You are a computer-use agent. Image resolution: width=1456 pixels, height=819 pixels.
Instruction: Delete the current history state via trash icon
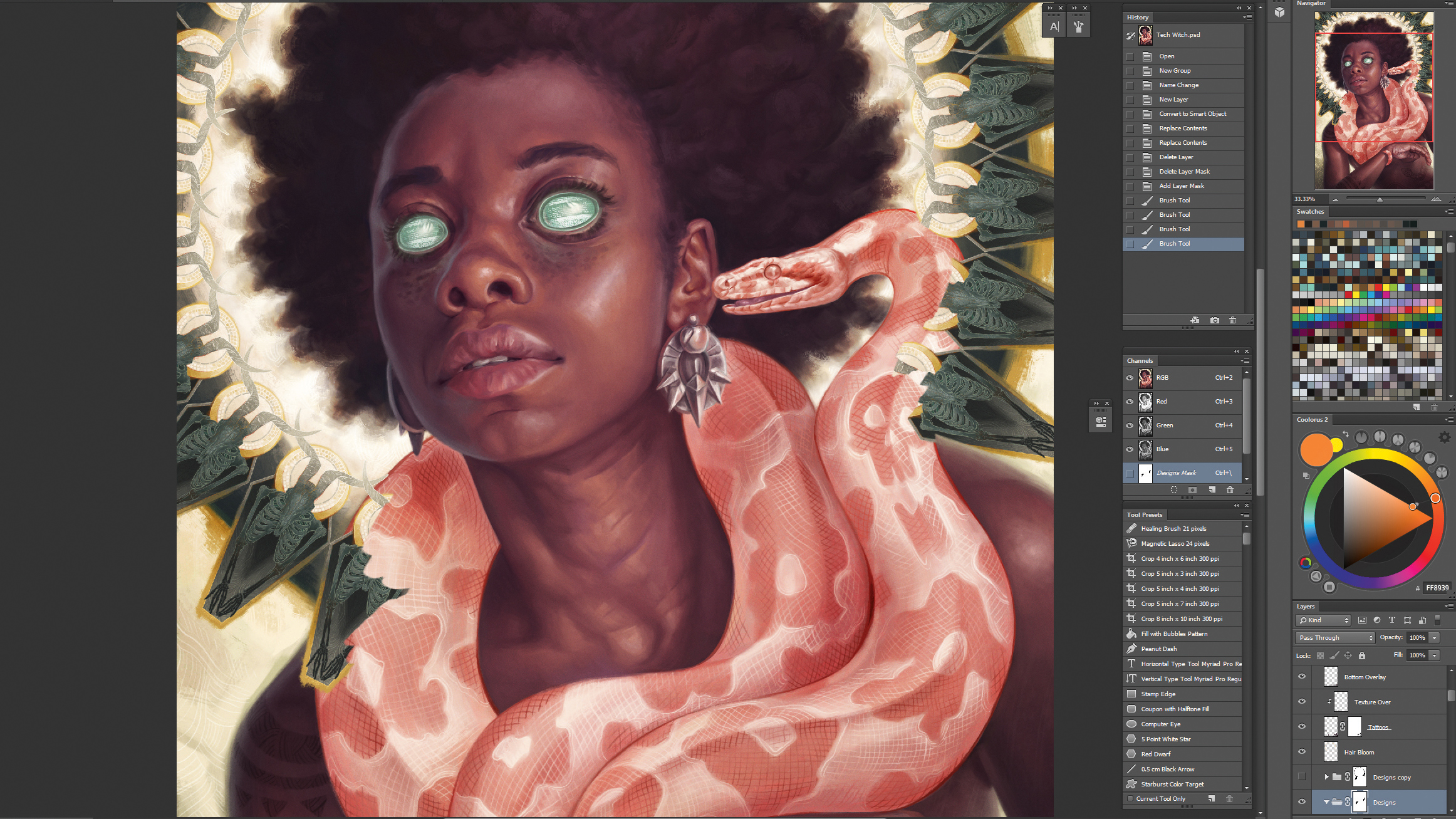pos(1232,320)
